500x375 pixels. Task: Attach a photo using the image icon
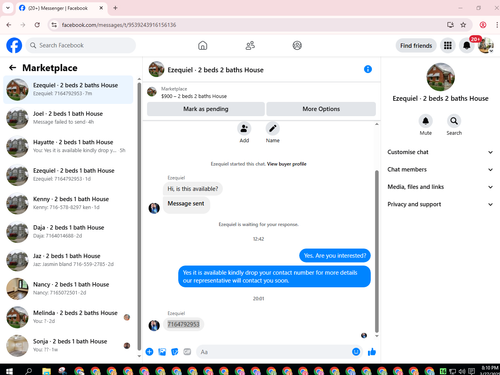point(162,352)
